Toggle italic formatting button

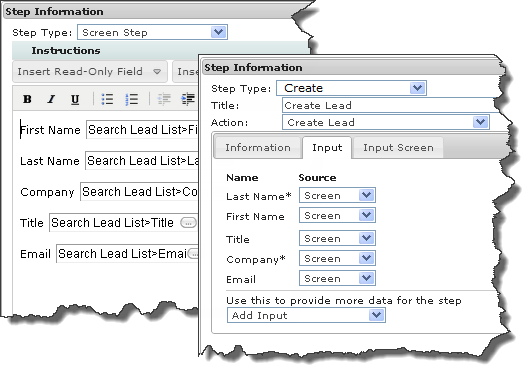(x=51, y=99)
